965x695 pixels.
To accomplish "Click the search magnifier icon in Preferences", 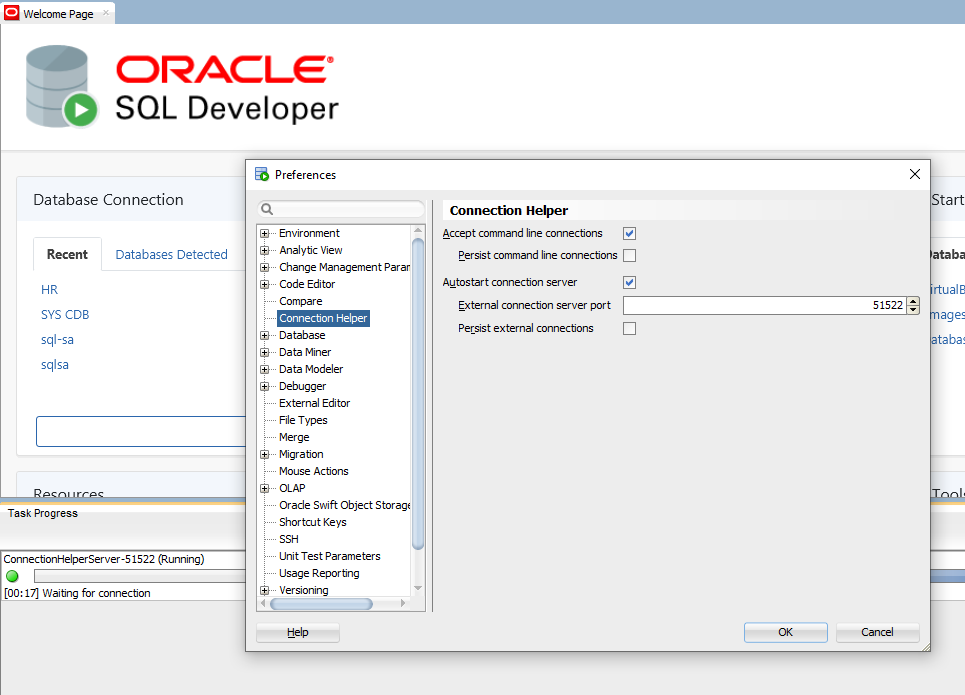I will 267,209.
